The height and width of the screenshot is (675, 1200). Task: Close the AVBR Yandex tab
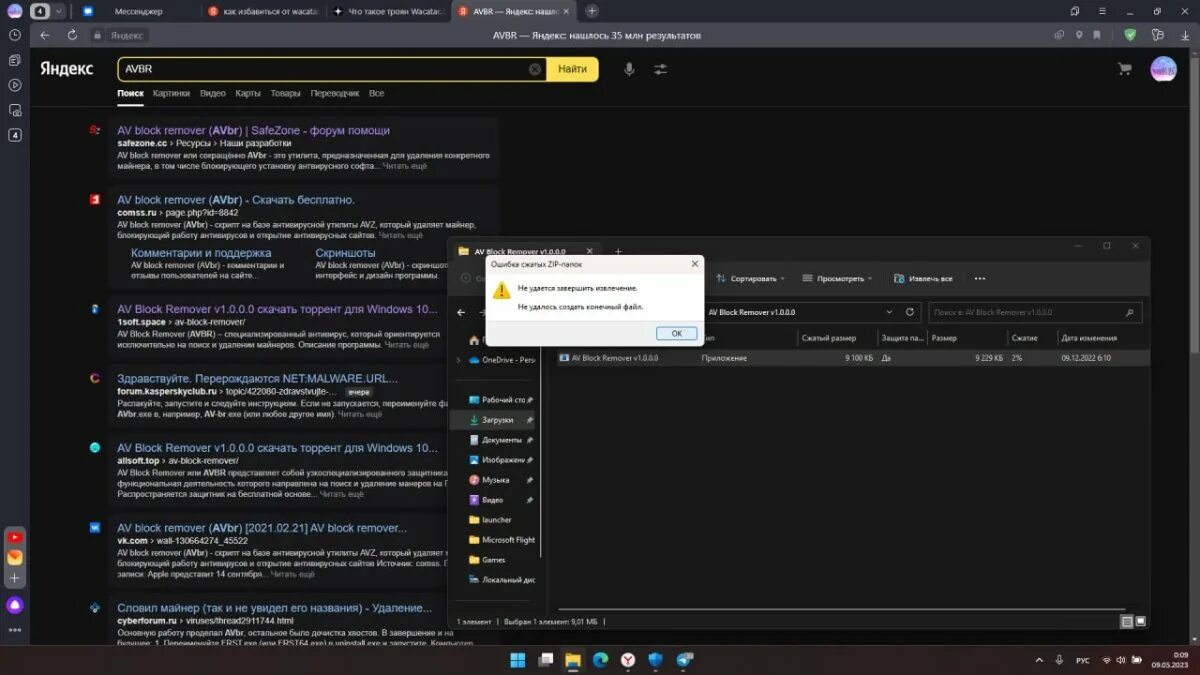pyautogui.click(x=566, y=11)
